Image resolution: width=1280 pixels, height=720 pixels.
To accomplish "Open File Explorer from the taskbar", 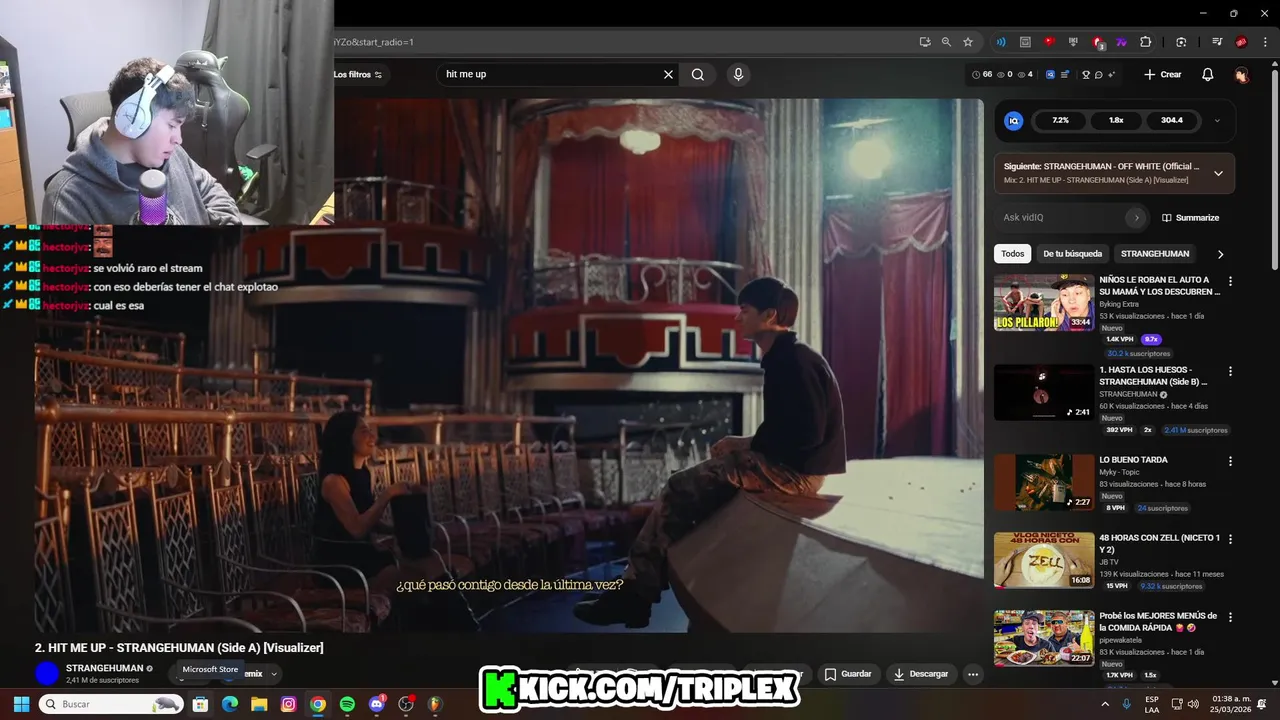I will (259, 704).
